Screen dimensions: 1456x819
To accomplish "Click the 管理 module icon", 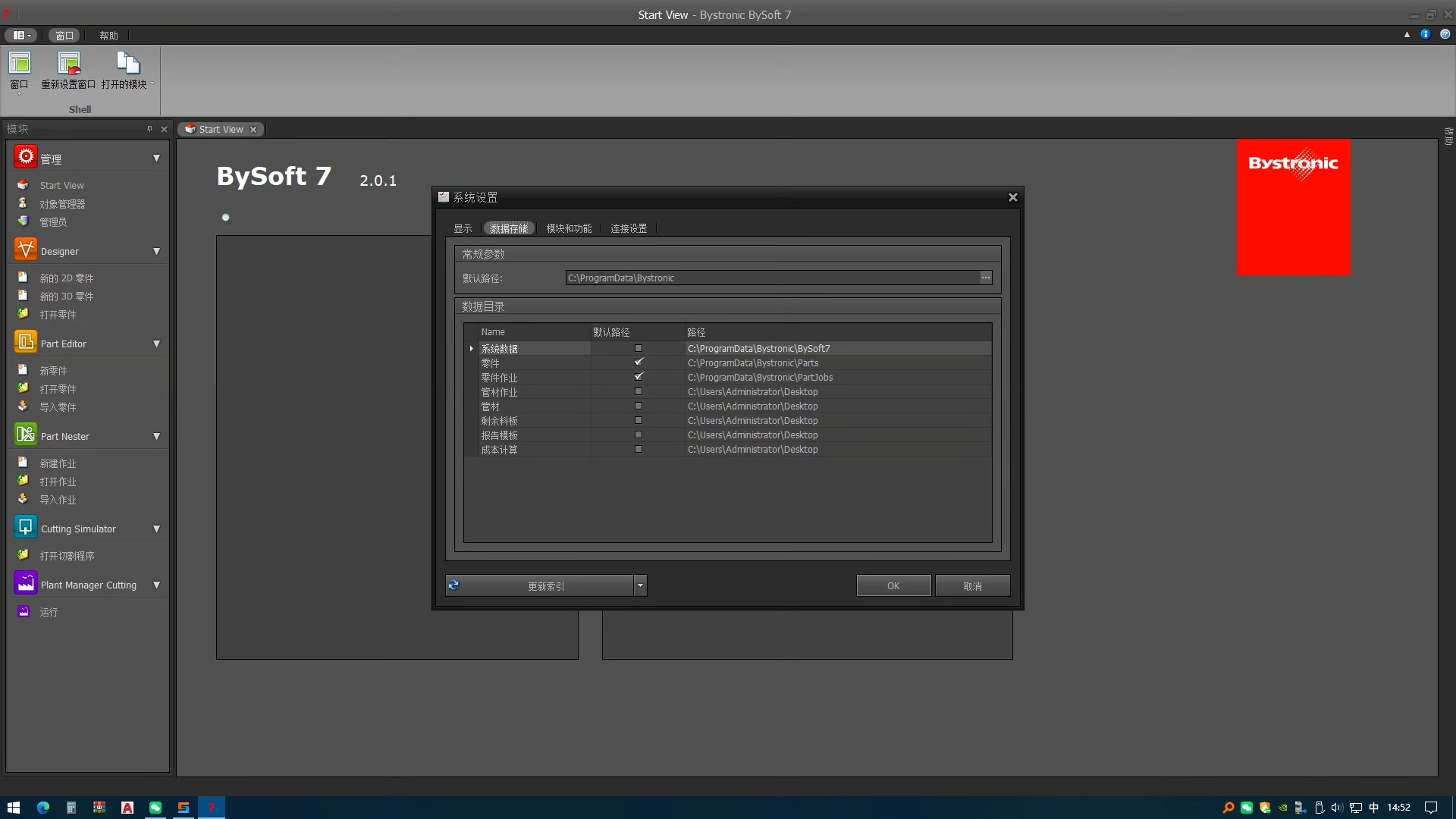I will point(25,157).
